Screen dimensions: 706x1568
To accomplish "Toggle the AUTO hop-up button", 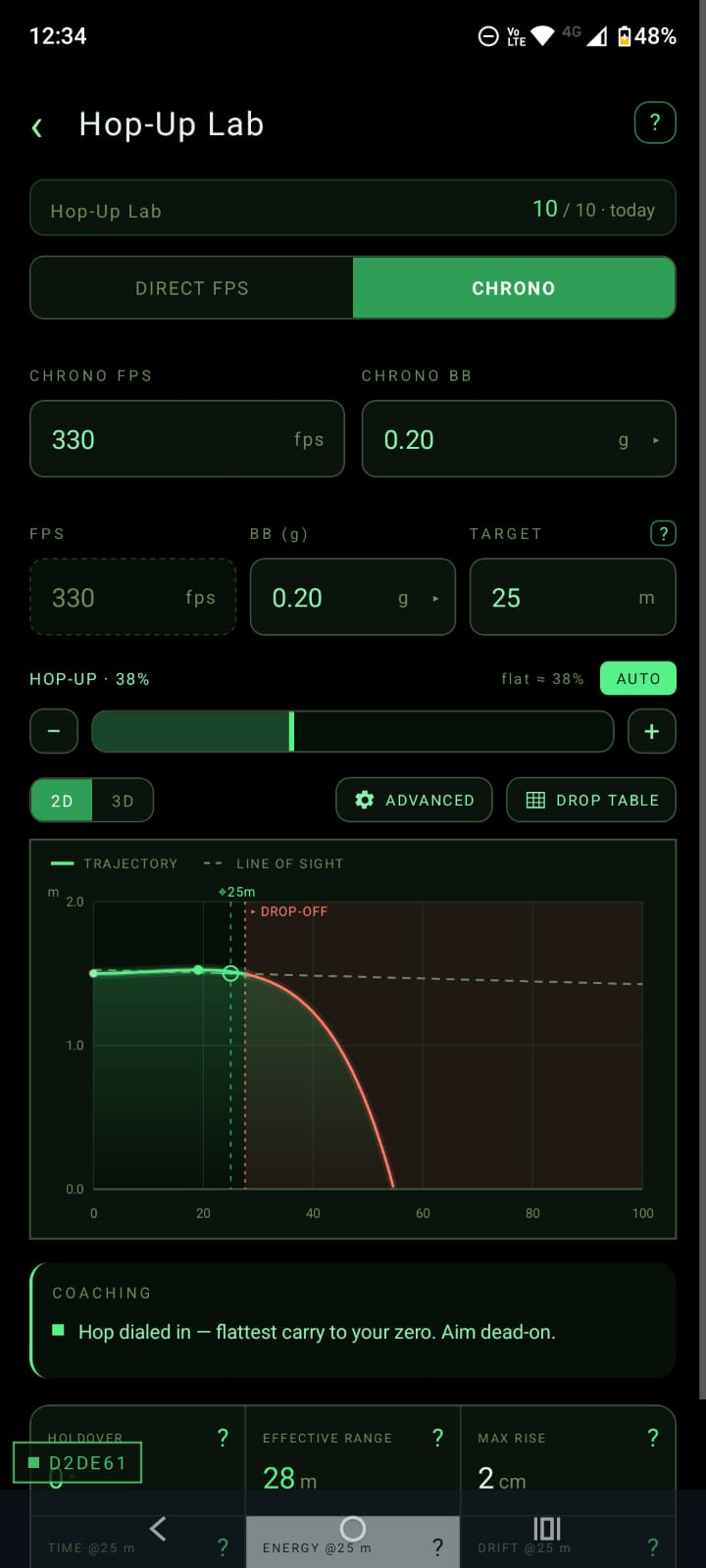I will coord(638,678).
